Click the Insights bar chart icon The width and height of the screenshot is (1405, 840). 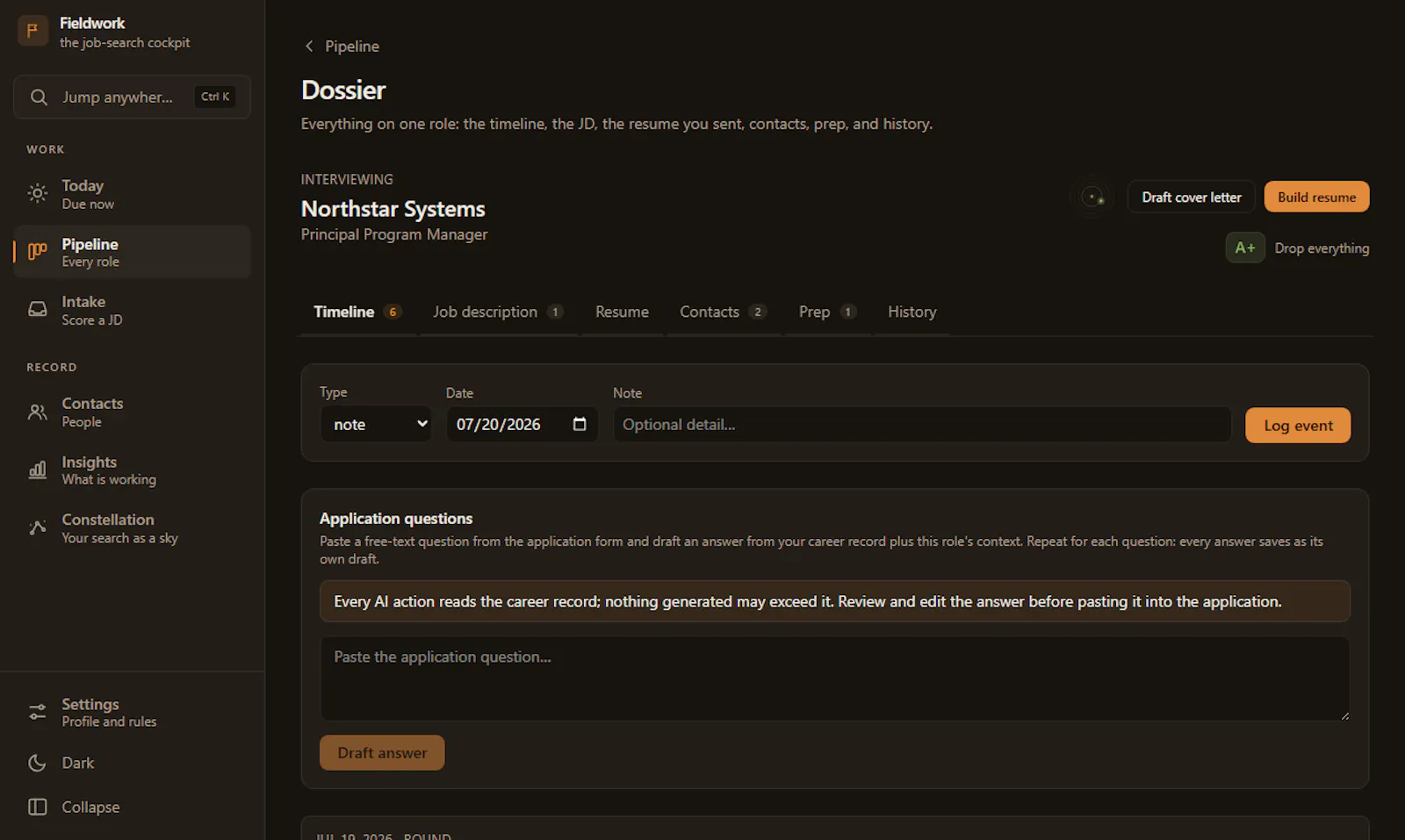(37, 470)
